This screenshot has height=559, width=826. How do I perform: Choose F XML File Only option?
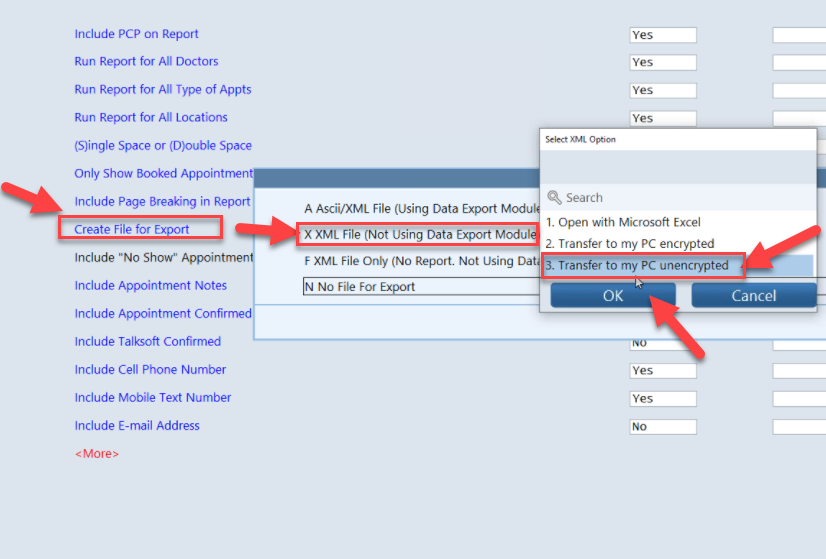point(422,261)
